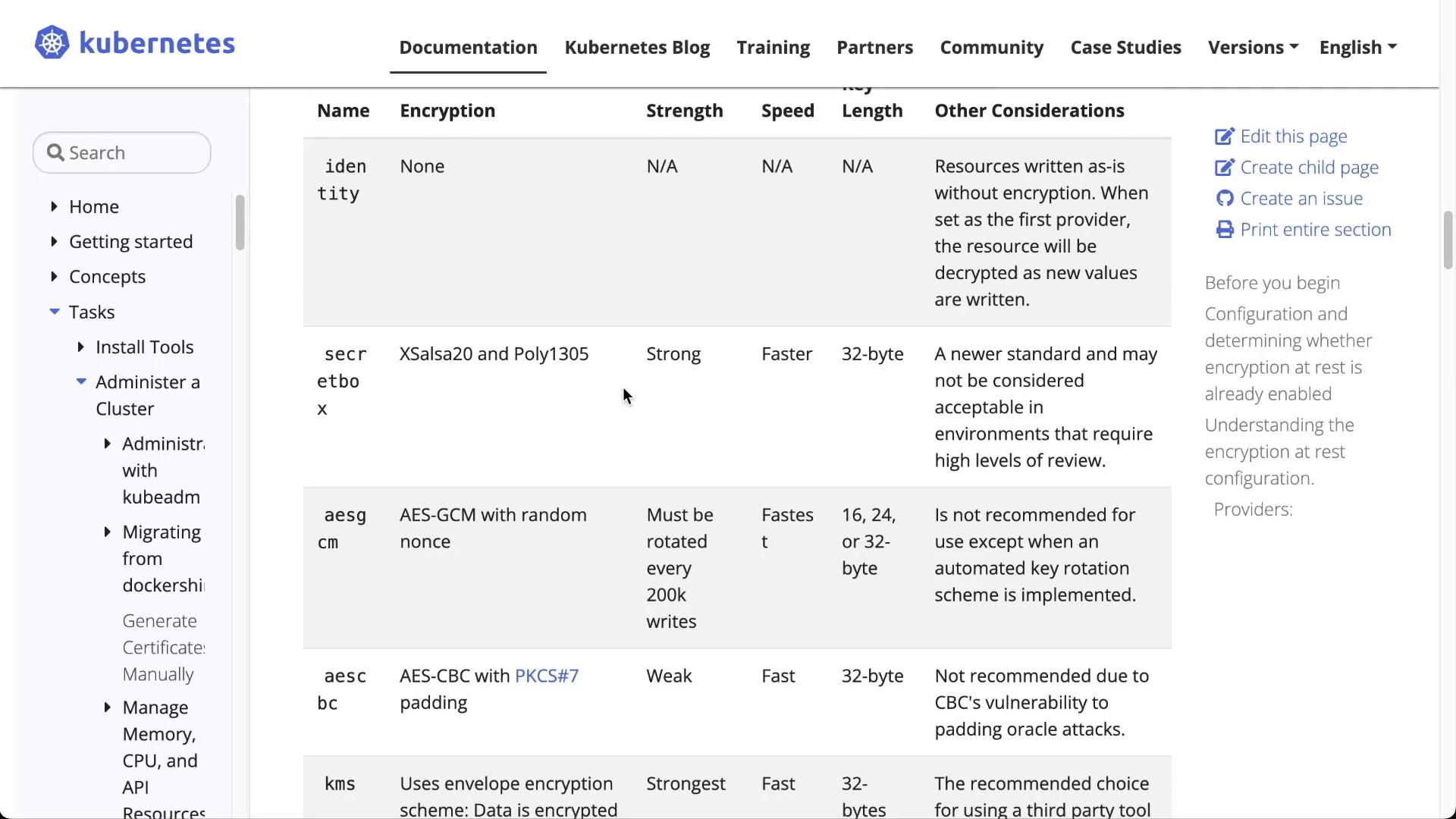Open the Versions dropdown menu
Image resolution: width=1456 pixels, height=819 pixels.
1253,47
